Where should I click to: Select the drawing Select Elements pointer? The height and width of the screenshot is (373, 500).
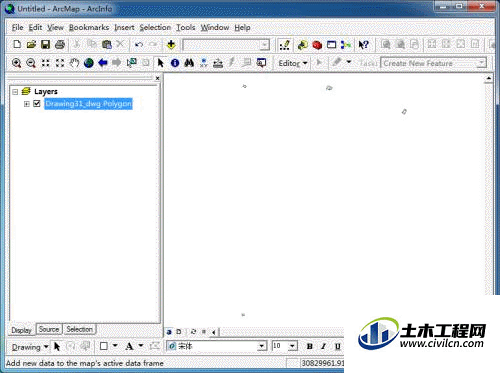click(x=57, y=347)
